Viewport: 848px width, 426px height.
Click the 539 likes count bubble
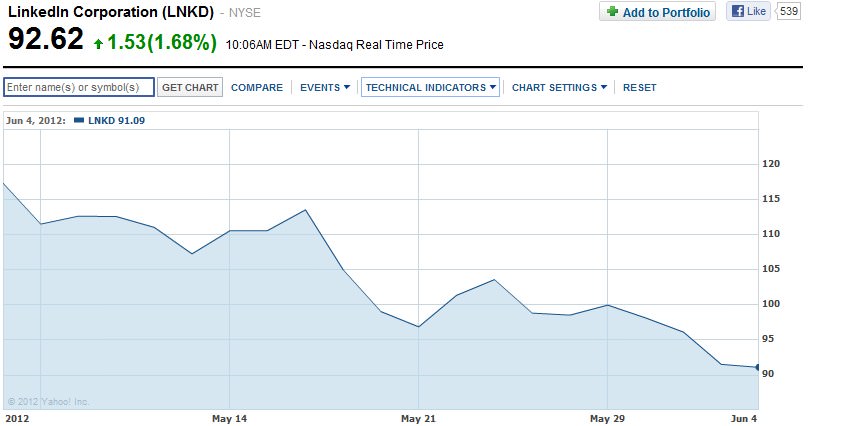(x=789, y=12)
